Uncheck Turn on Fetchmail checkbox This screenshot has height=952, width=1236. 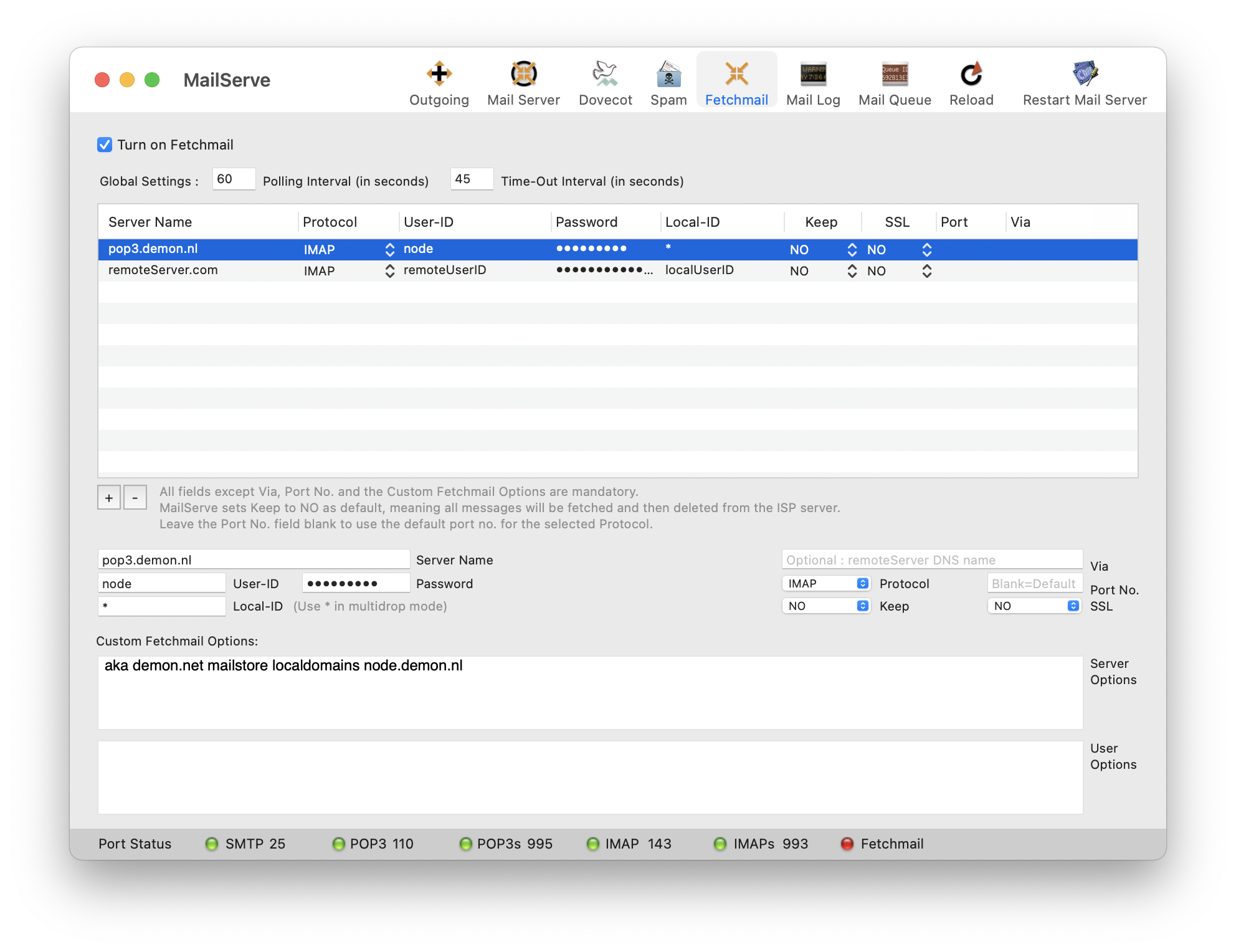tap(105, 145)
